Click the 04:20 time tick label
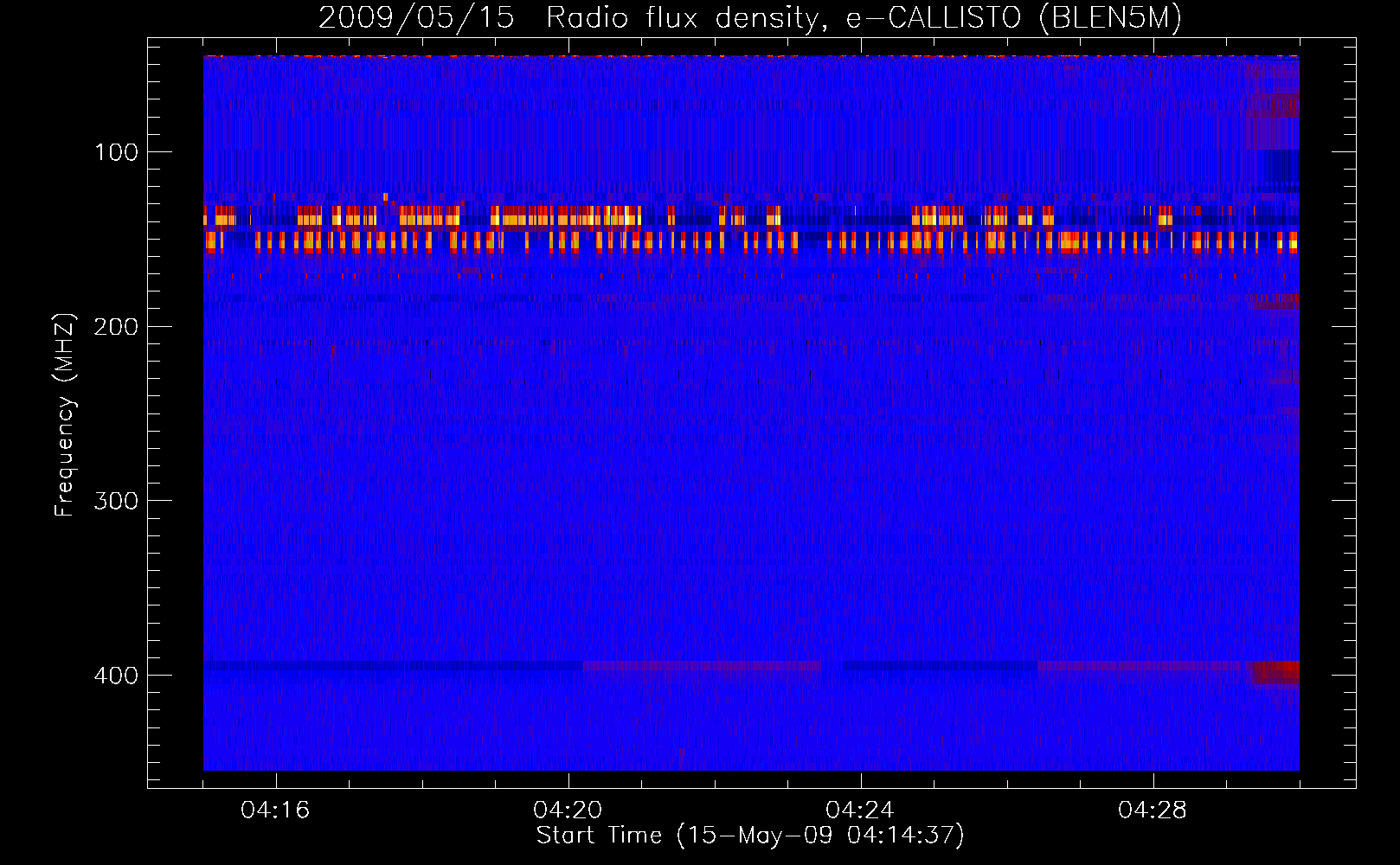Screen dimensions: 1400x865 568,810
